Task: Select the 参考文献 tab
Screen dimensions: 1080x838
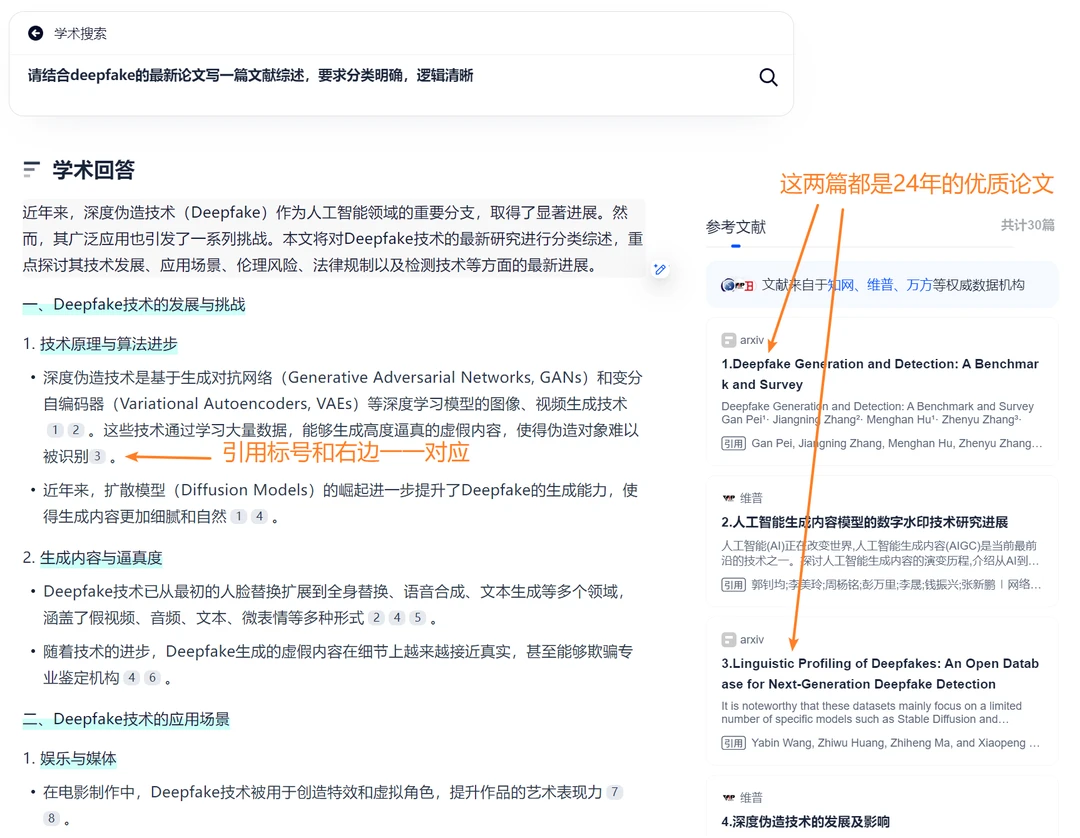Action: tap(735, 227)
